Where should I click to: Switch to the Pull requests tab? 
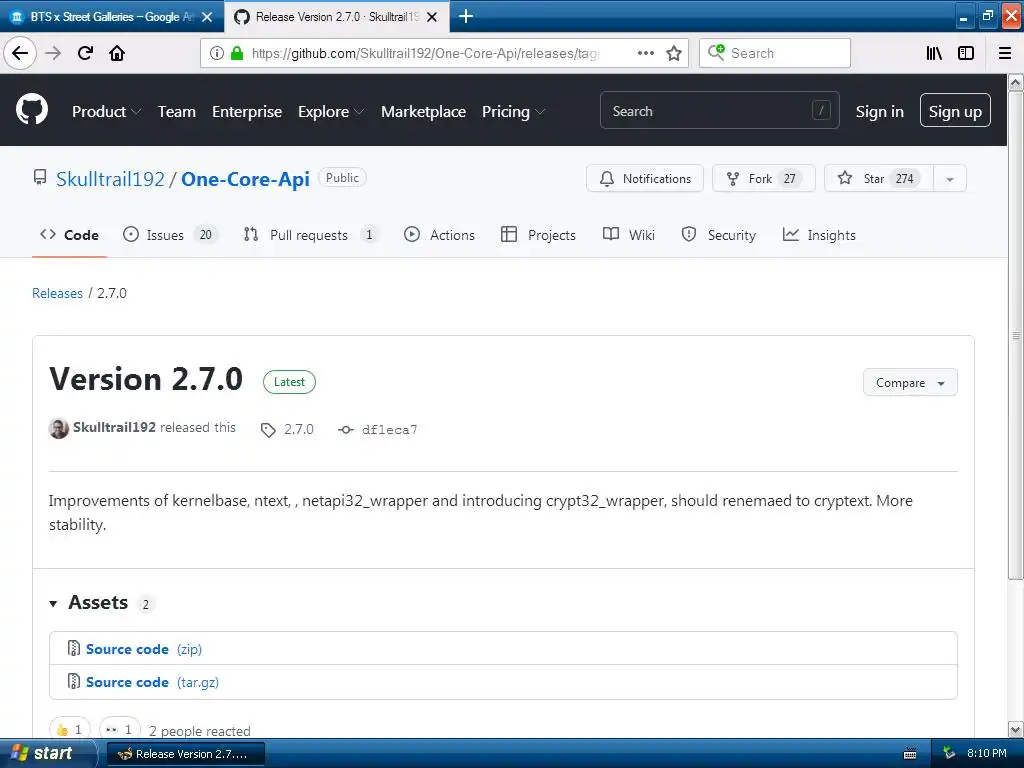pos(310,235)
